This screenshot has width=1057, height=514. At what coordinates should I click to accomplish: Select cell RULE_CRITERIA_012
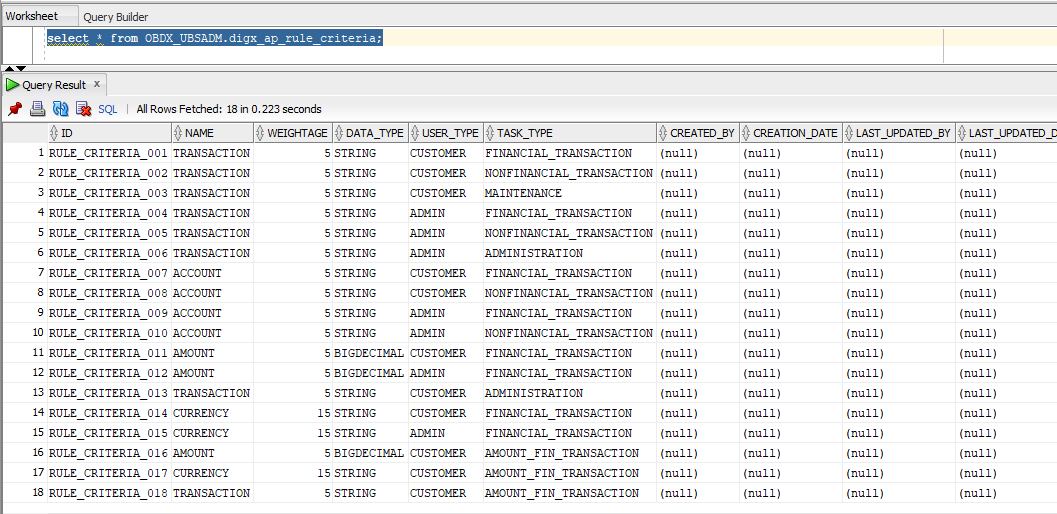click(109, 373)
